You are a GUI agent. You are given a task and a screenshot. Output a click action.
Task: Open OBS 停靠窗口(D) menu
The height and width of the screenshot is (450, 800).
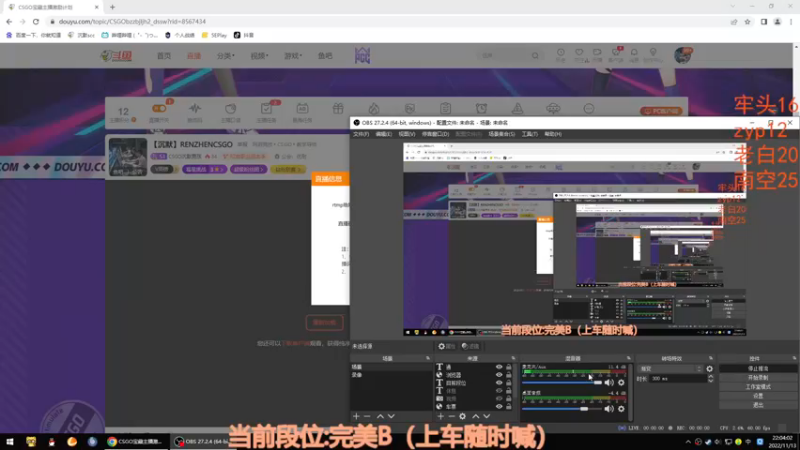coord(435,134)
